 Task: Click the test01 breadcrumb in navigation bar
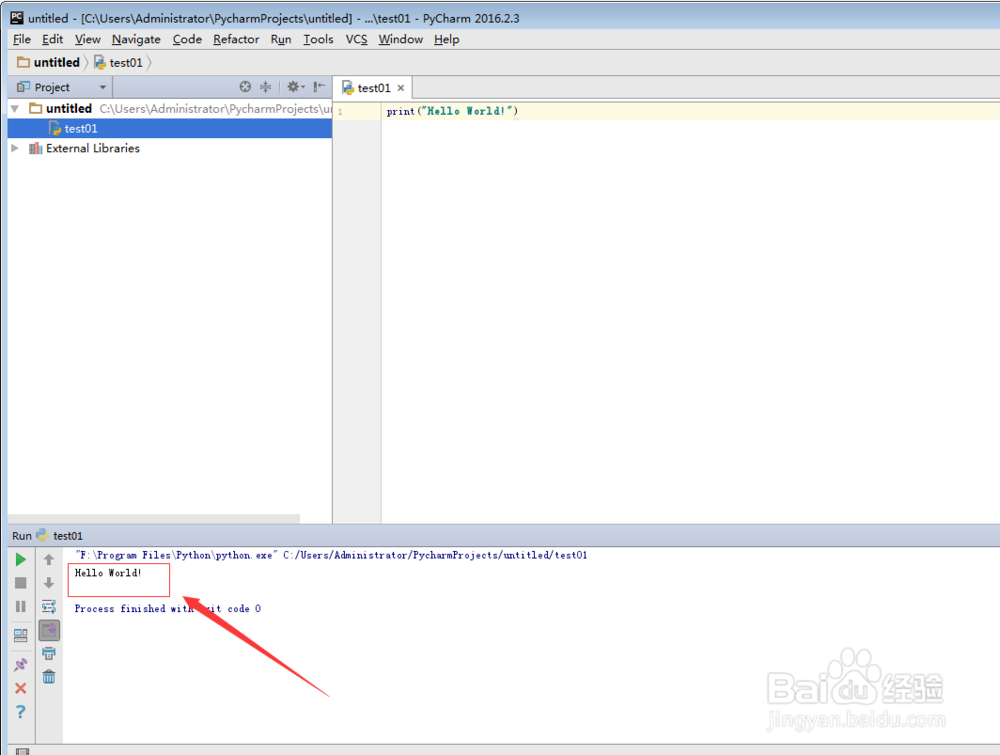118,62
